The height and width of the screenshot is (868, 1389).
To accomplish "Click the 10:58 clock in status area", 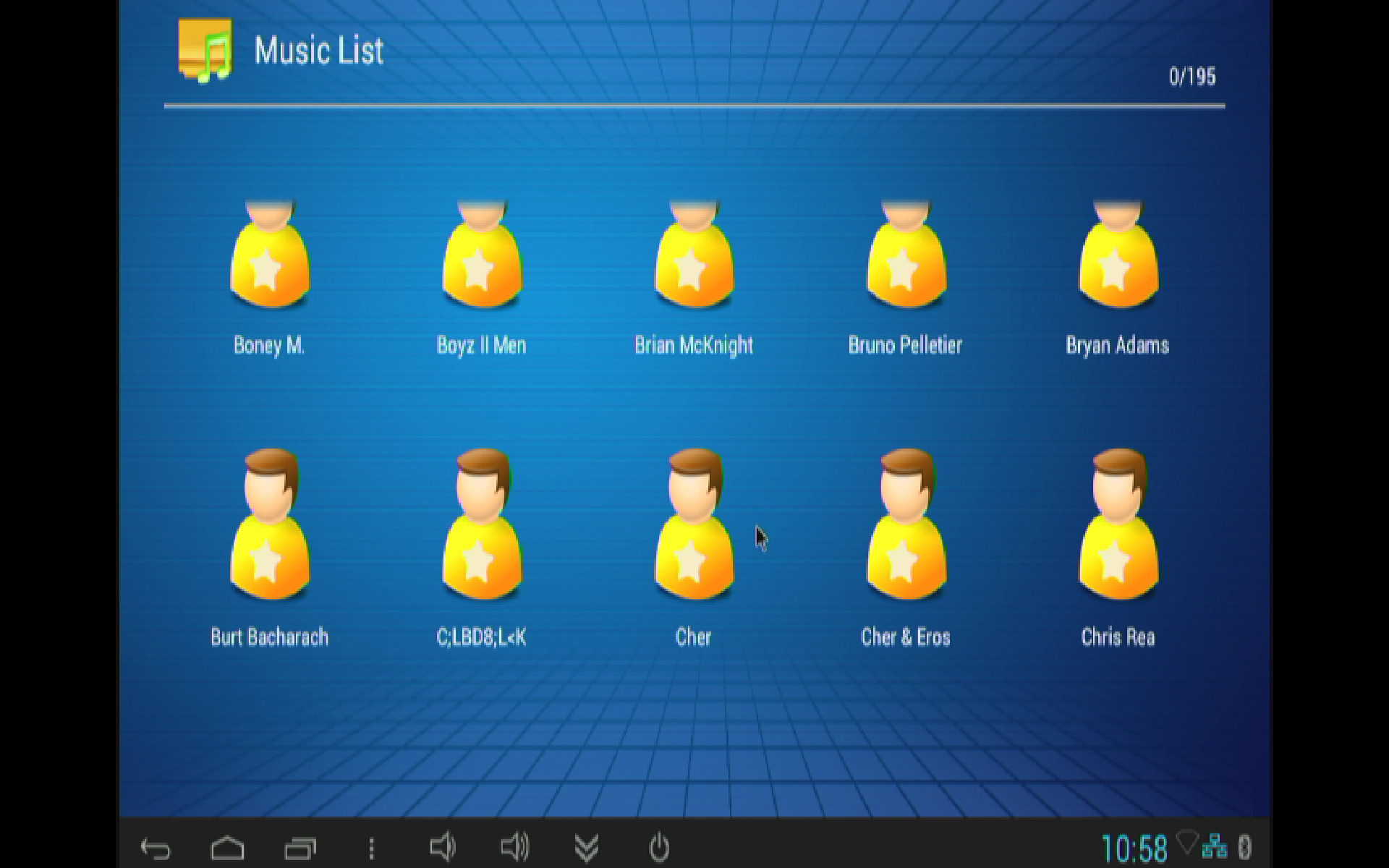I will (x=1134, y=848).
